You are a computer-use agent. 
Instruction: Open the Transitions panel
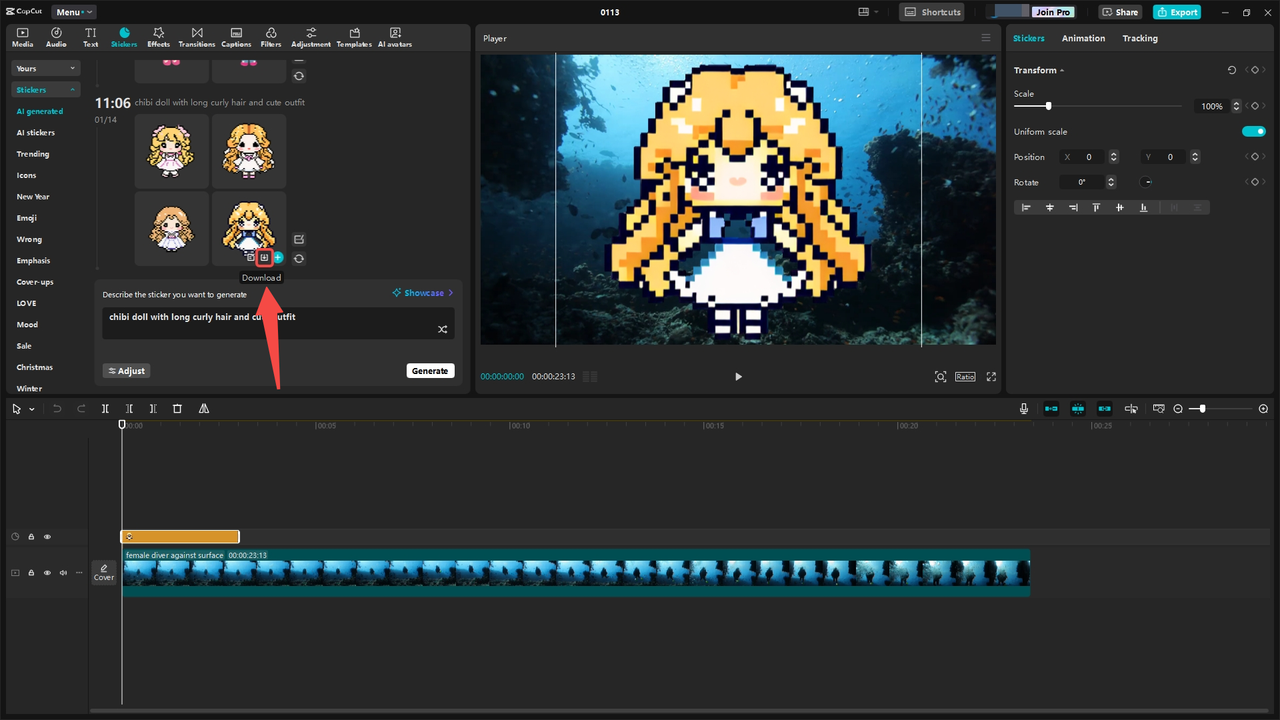pos(196,37)
